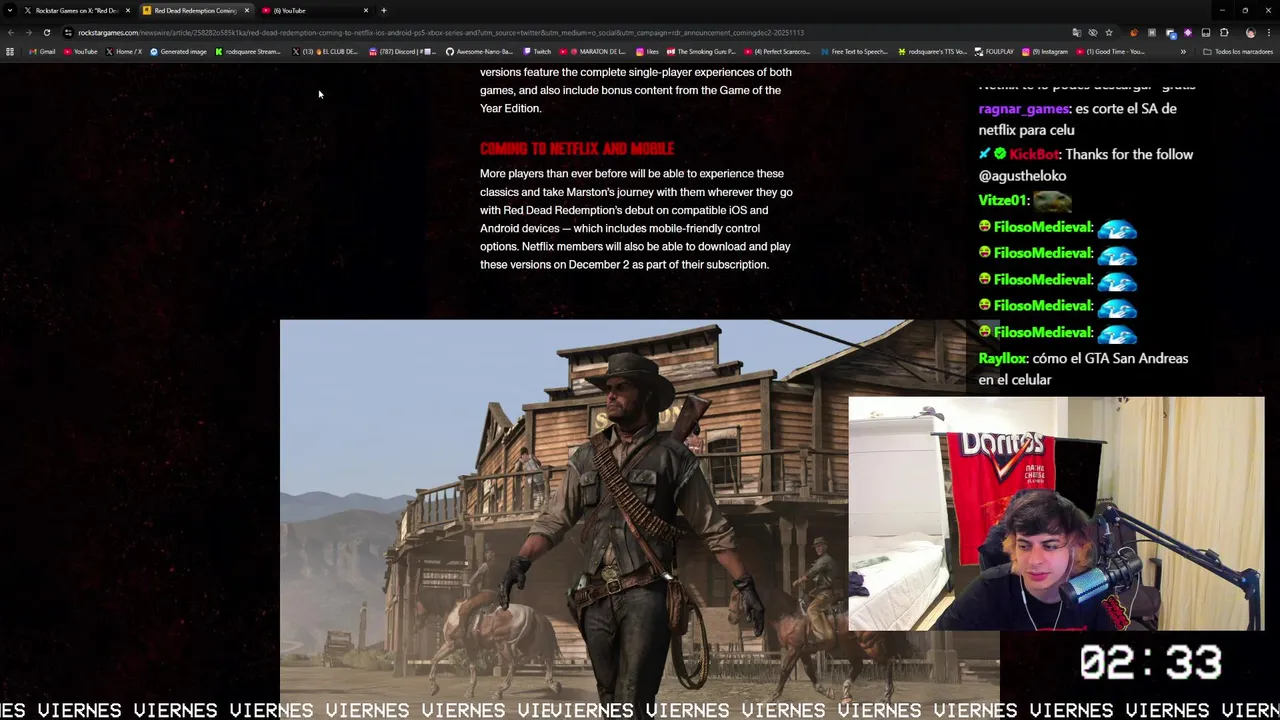The height and width of the screenshot is (720, 1280).
Task: Expand hidden bookmarks with double chevron
Action: pos(1183,51)
